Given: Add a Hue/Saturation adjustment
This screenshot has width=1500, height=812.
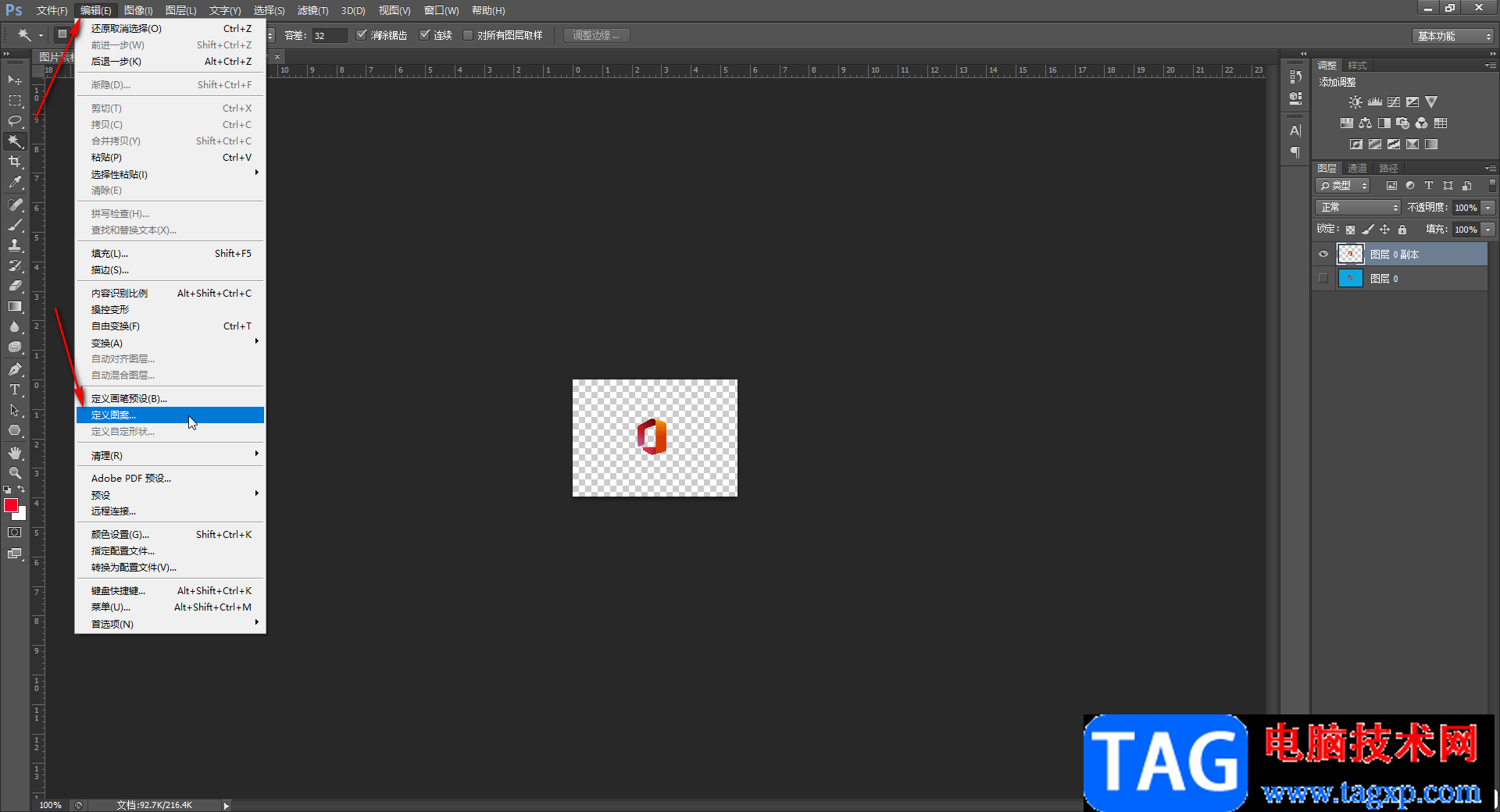Looking at the screenshot, I should [1346, 123].
